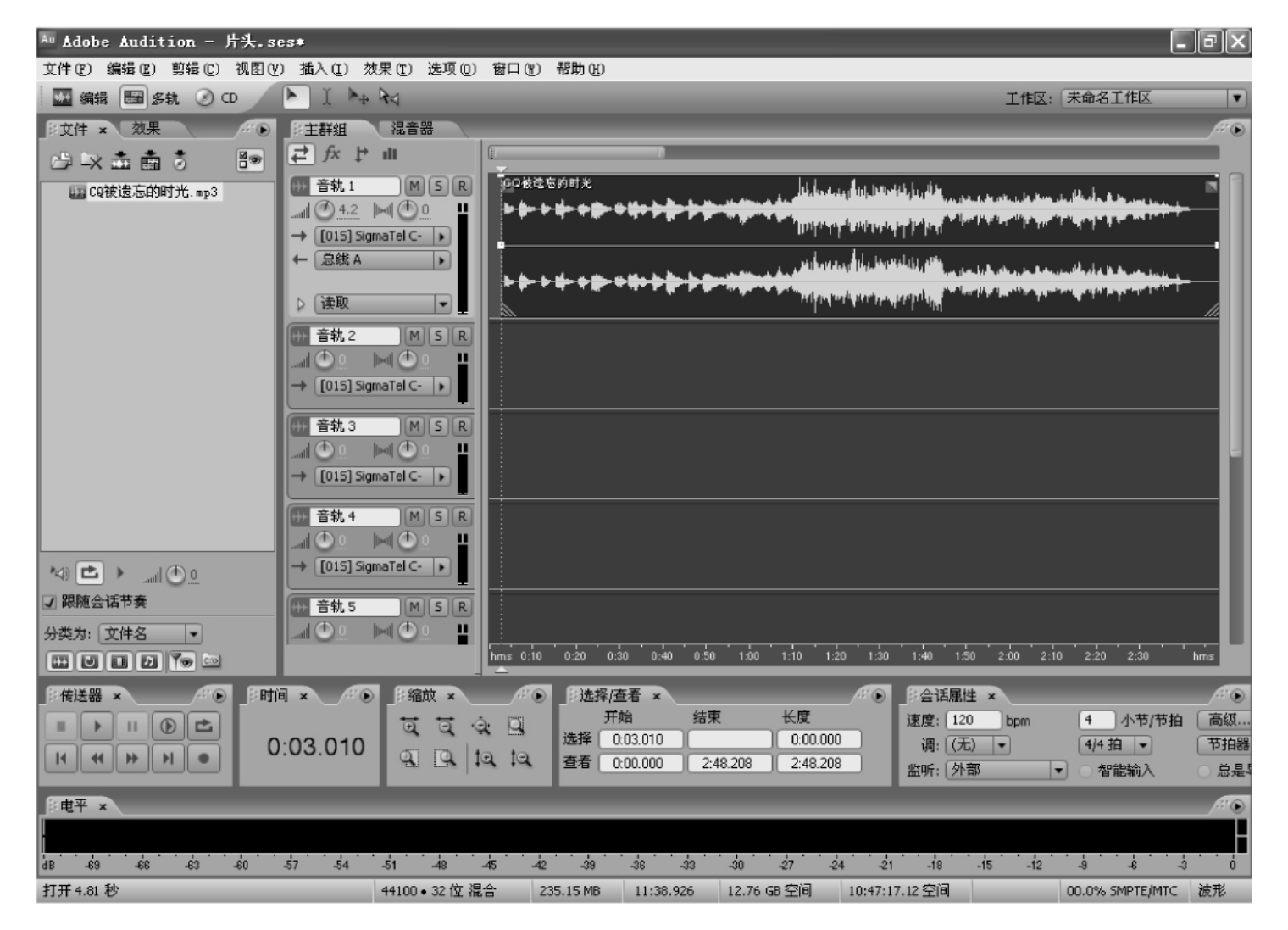Solo track 音轨 1 with S button
This screenshot has width=1288, height=930.
pos(438,186)
